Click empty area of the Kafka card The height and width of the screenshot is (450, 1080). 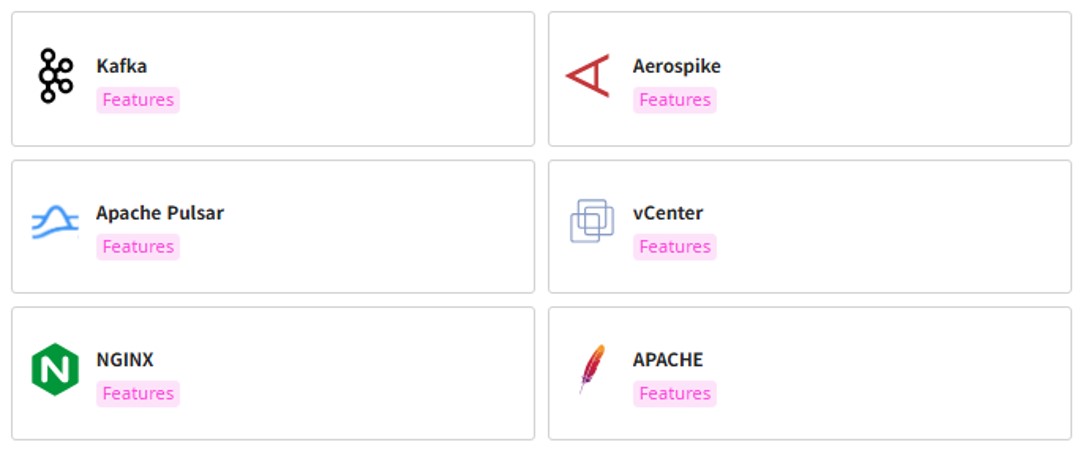pyautogui.click(x=358, y=79)
